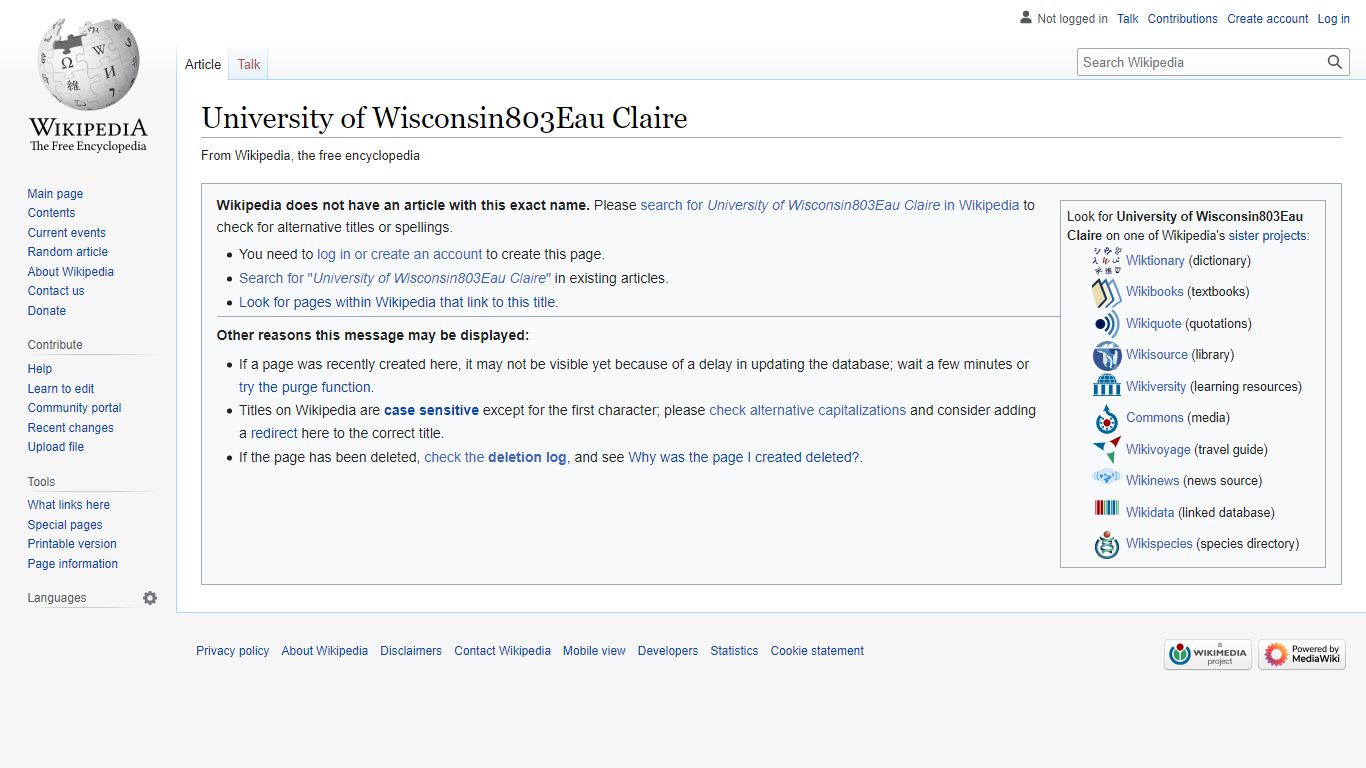1366x768 pixels.
Task: Click the Wiktionary logo icon
Action: click(x=1107, y=260)
